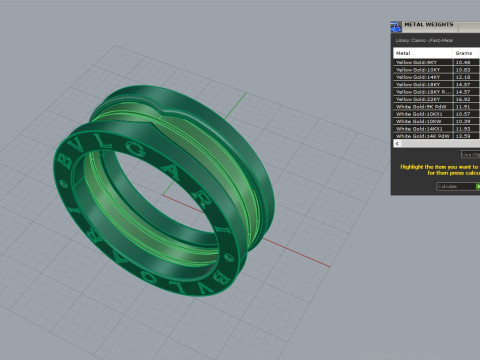Select the White Gold:14K PdW row
This screenshot has height=360, width=480.
point(437,136)
